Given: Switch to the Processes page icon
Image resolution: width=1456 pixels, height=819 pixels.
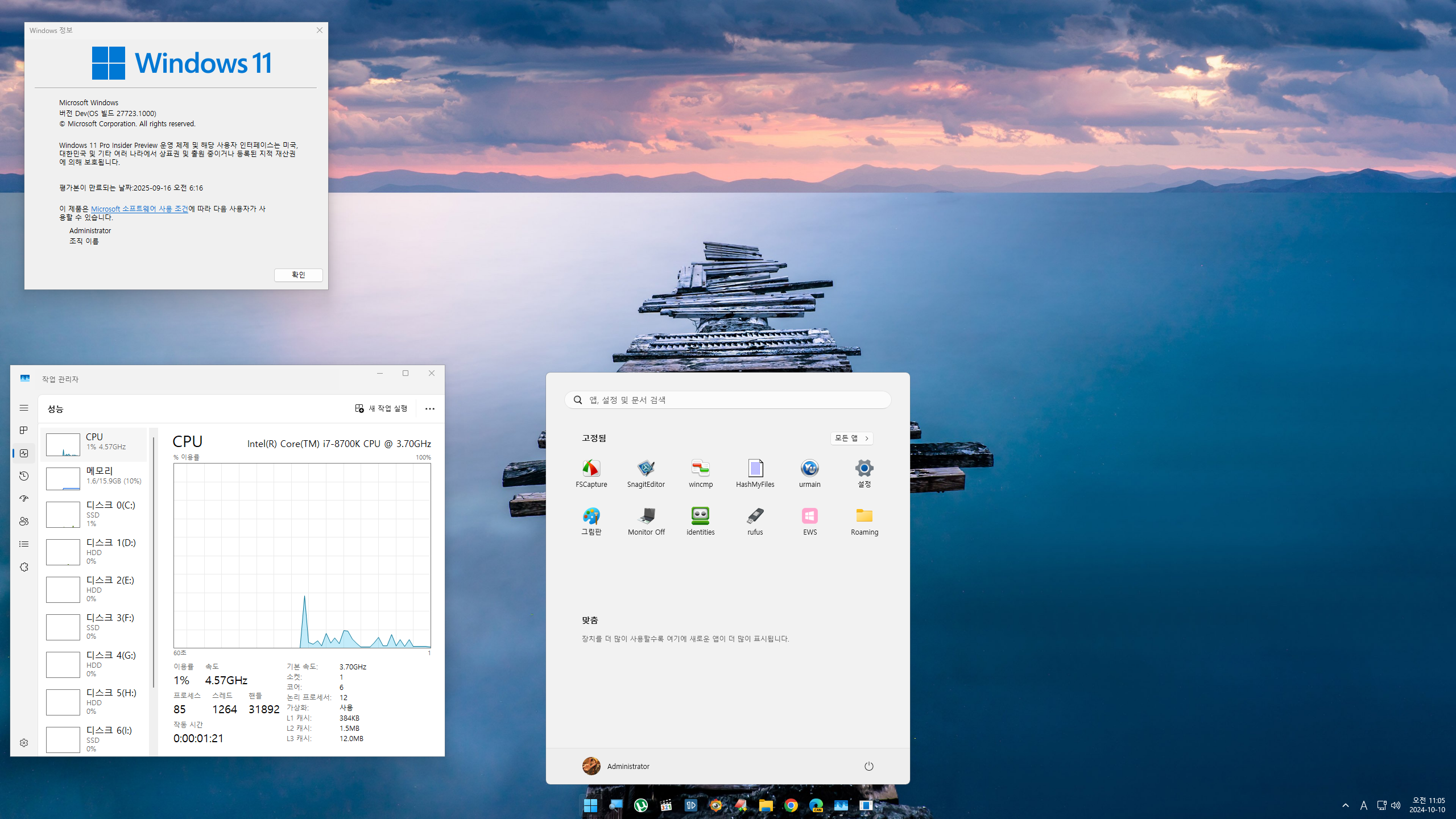Looking at the screenshot, I should click(x=24, y=431).
